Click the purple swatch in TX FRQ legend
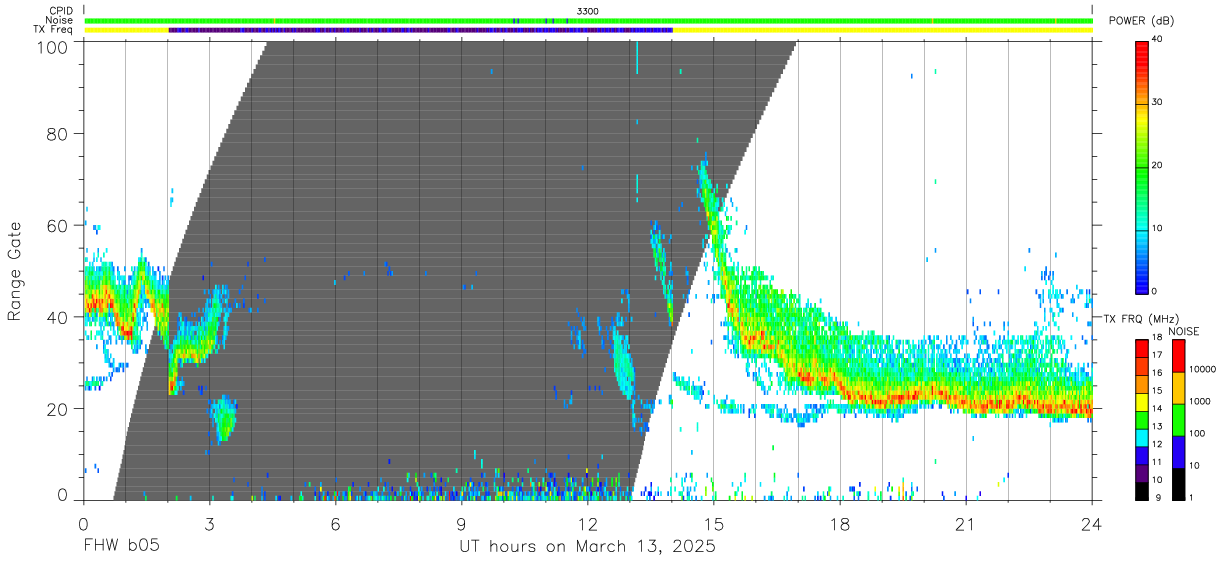Screen dimensions: 1228x567 point(1141,474)
